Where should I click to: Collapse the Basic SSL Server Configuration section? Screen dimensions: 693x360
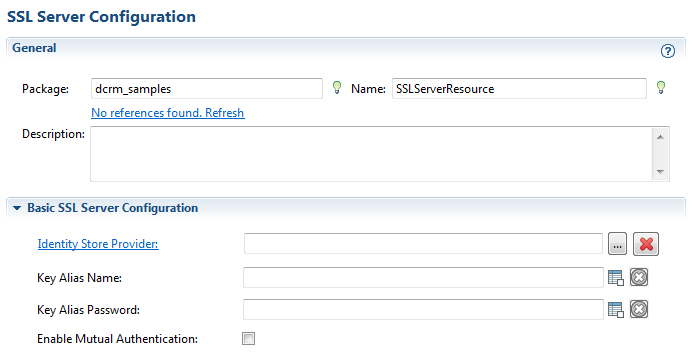(17, 208)
